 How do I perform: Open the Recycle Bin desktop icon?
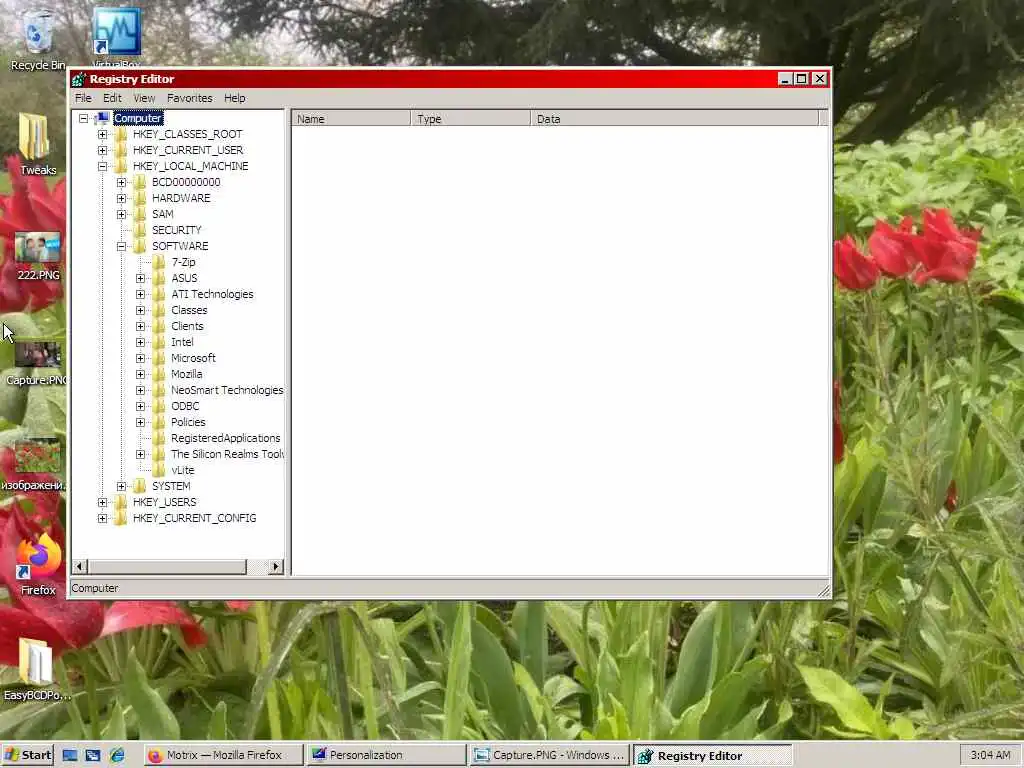pyautogui.click(x=37, y=39)
